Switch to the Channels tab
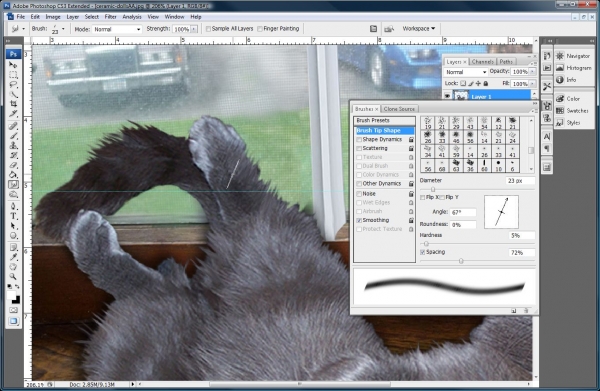The height and width of the screenshot is (391, 600). click(483, 62)
